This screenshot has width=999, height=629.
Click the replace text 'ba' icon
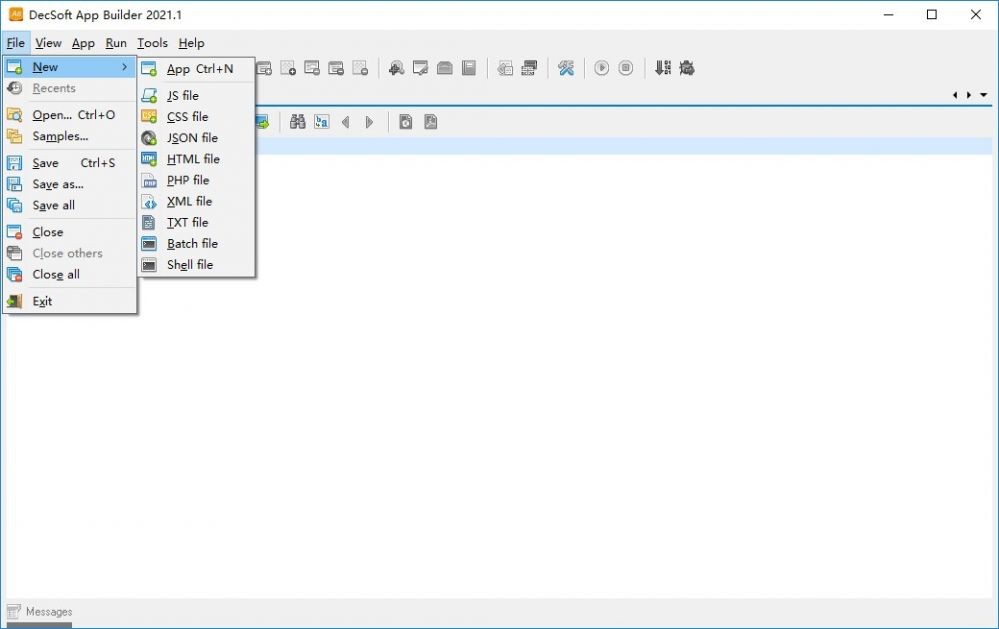(x=322, y=122)
